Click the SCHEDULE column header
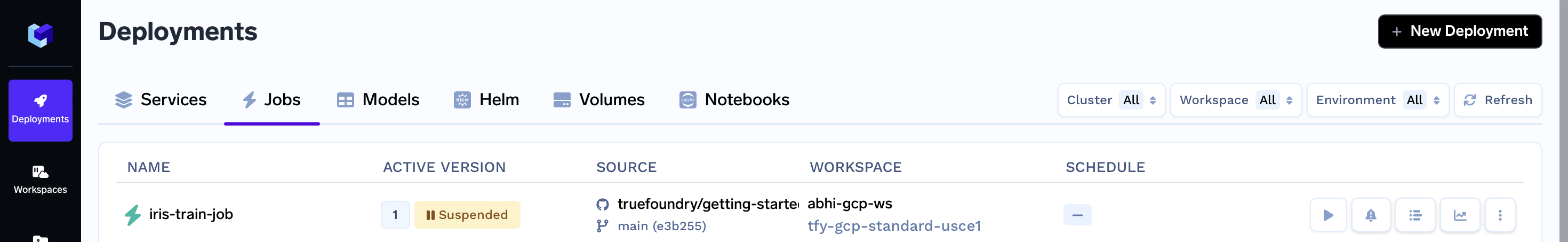The width and height of the screenshot is (1568, 242). (1106, 168)
